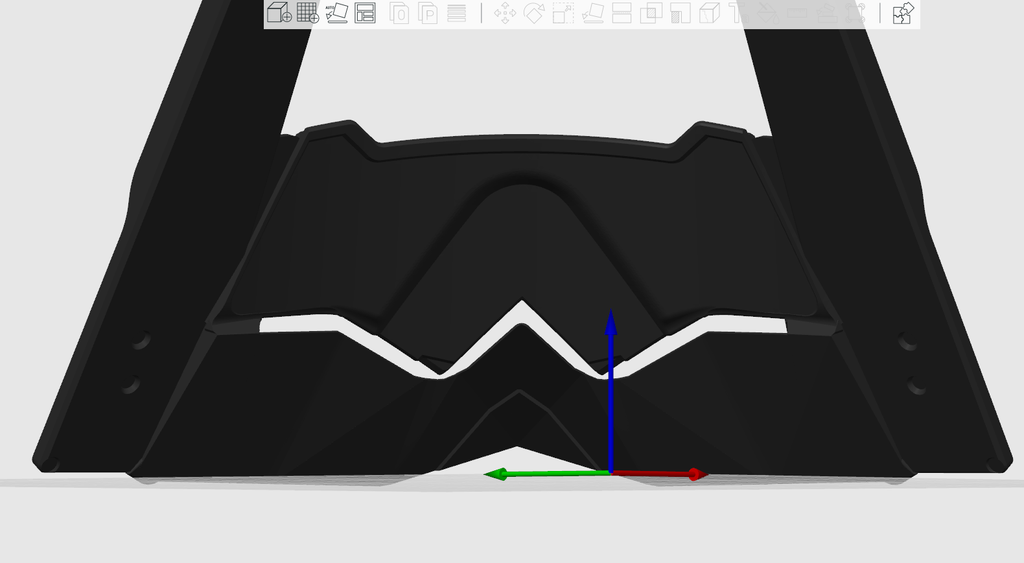
Task: Click the blue Z-axis arrow
Action: [x=611, y=391]
